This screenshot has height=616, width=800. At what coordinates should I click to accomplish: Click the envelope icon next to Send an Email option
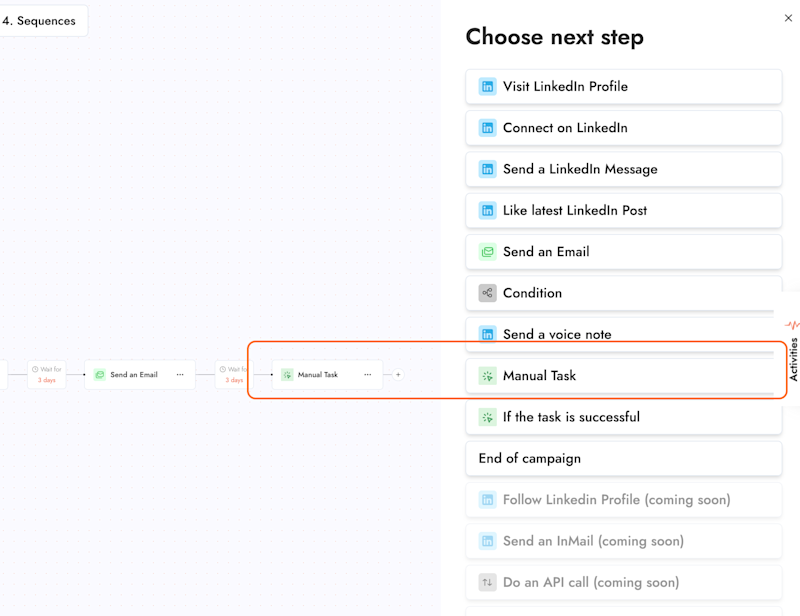tap(487, 252)
